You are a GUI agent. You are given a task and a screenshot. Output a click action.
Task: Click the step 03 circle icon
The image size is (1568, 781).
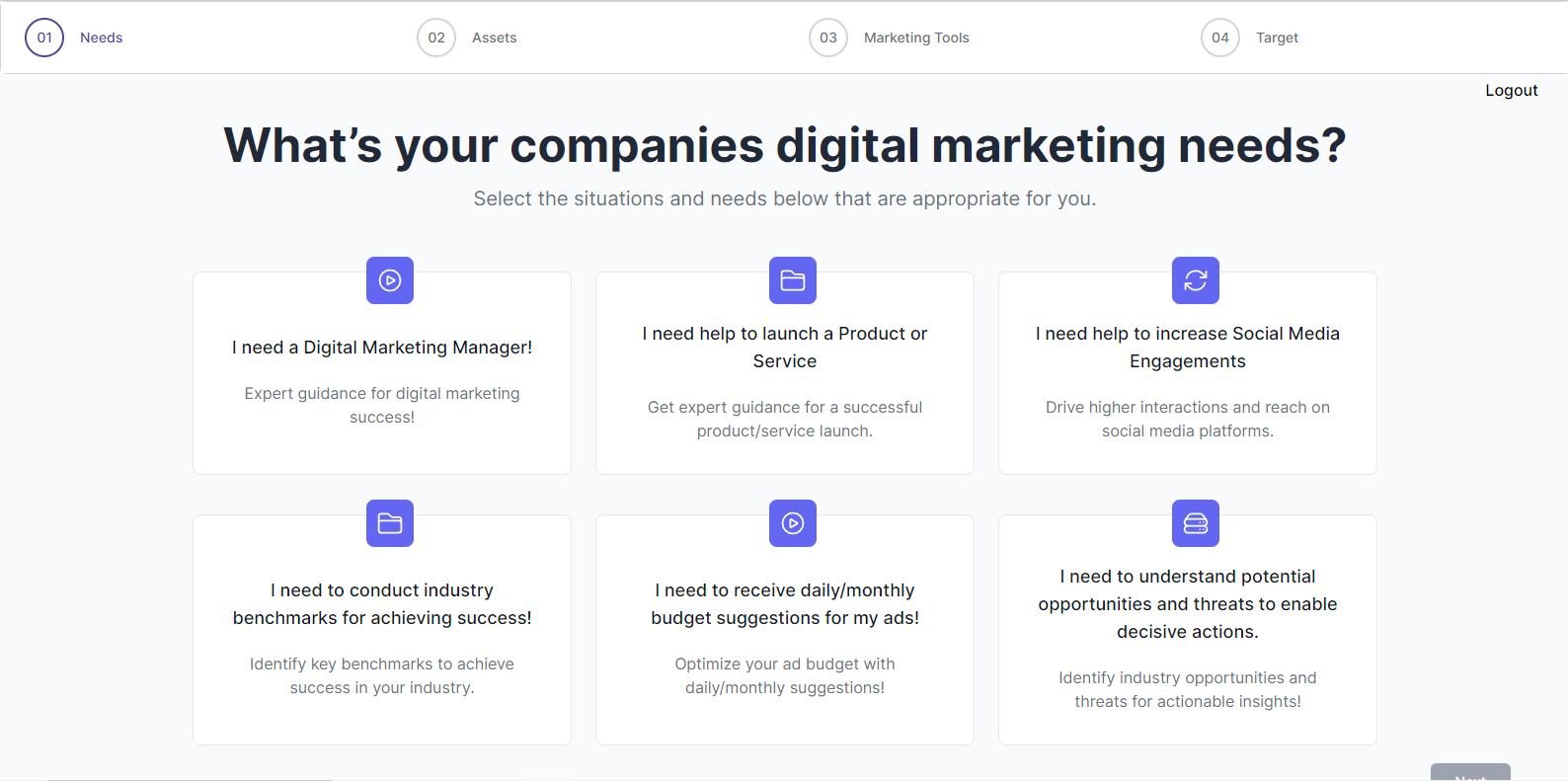(x=828, y=38)
